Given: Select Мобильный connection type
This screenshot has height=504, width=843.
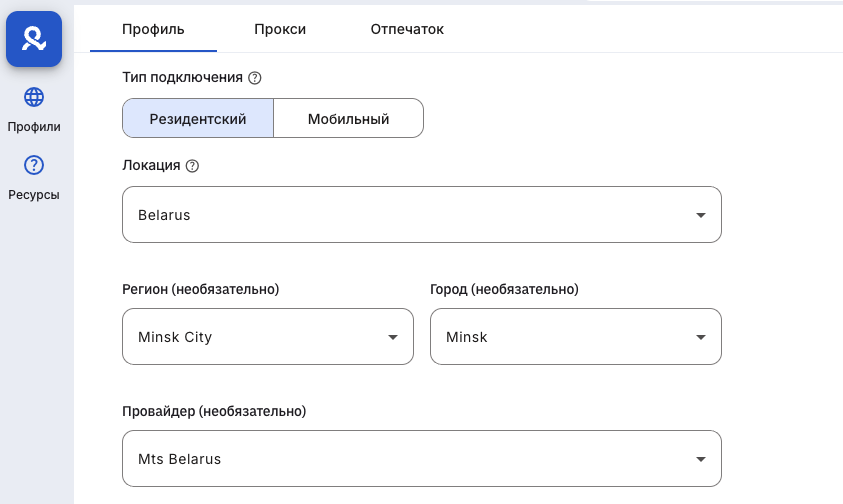Looking at the screenshot, I should click(348, 118).
